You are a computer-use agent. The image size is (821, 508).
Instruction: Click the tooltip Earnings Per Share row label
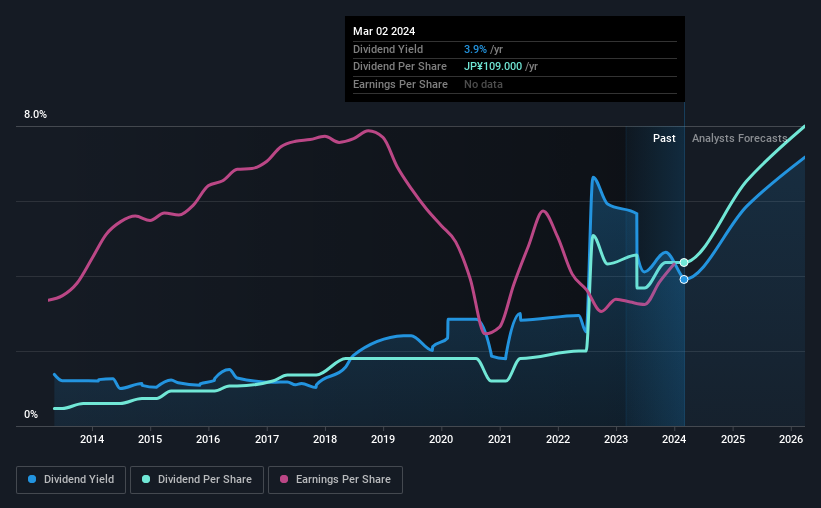coord(400,84)
